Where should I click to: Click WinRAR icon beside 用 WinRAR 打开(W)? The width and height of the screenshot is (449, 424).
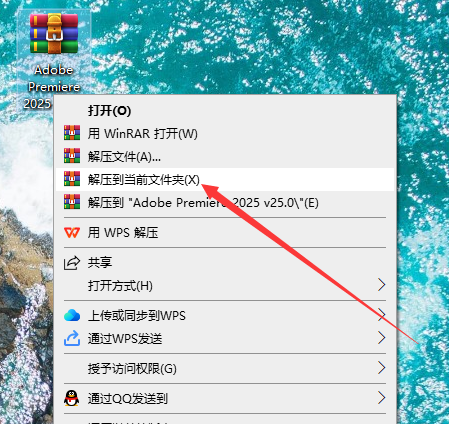click(72, 133)
